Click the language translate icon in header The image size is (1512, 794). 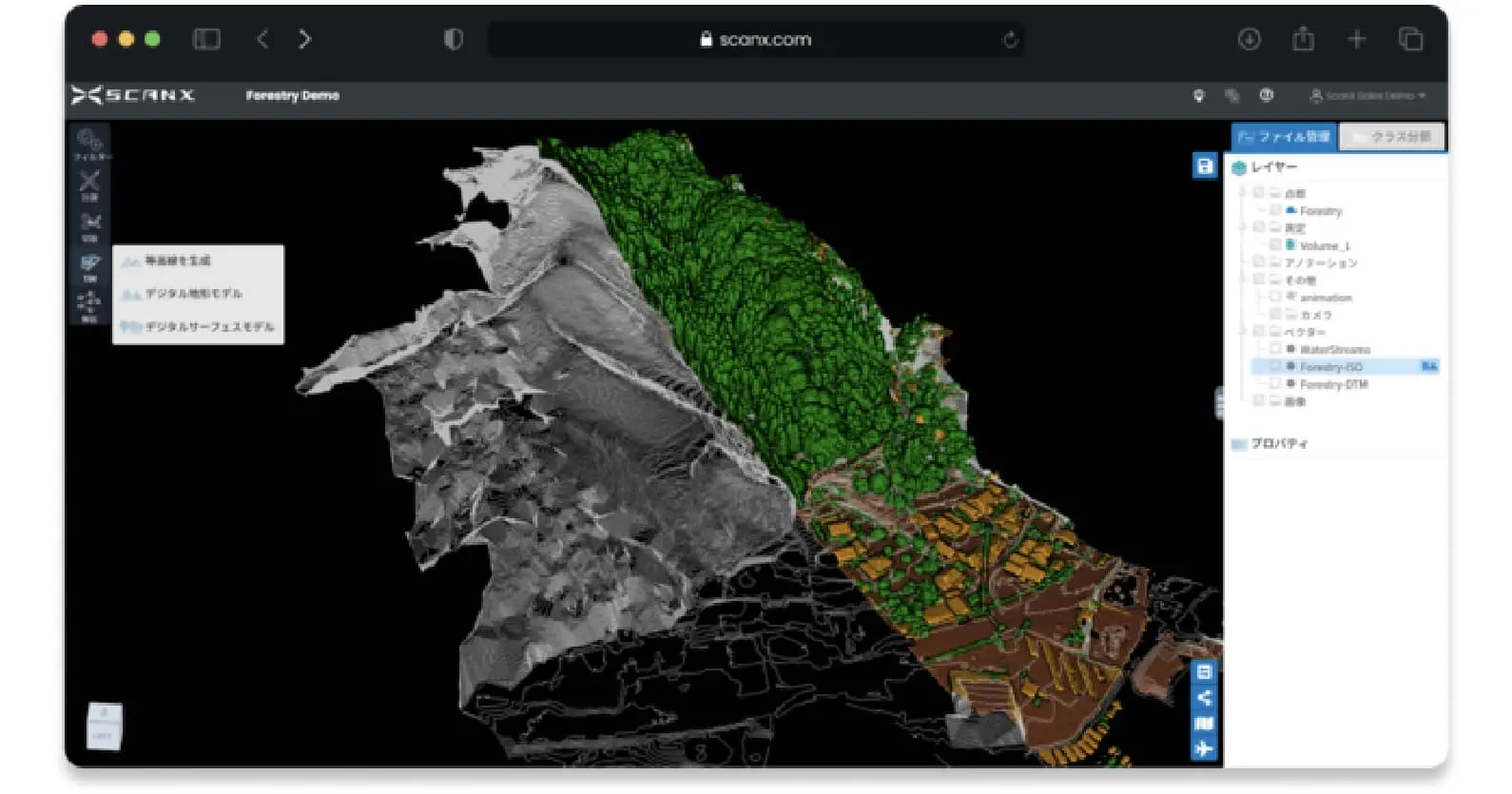(1232, 96)
